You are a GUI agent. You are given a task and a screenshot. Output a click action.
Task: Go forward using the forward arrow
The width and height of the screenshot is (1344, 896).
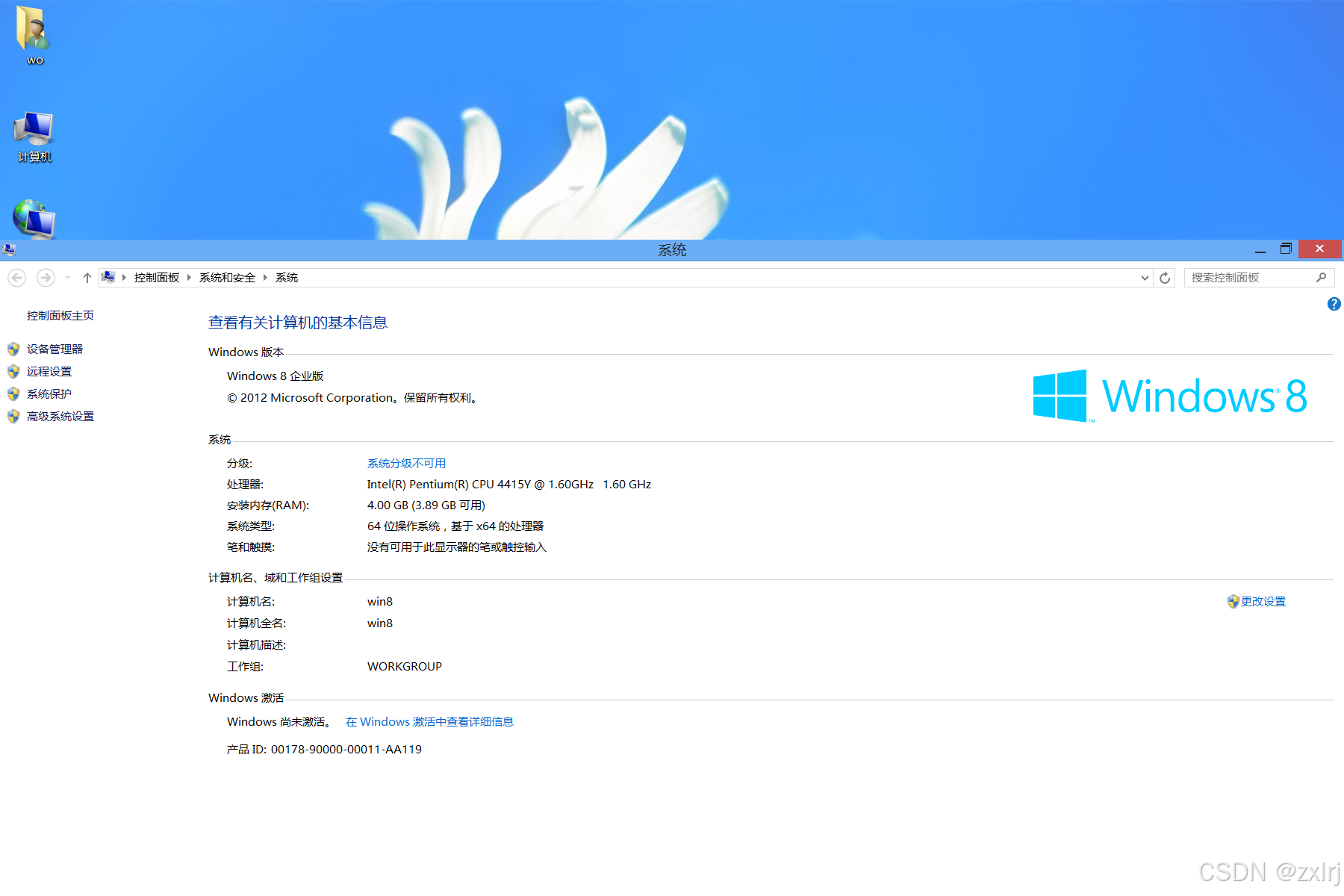(x=46, y=278)
